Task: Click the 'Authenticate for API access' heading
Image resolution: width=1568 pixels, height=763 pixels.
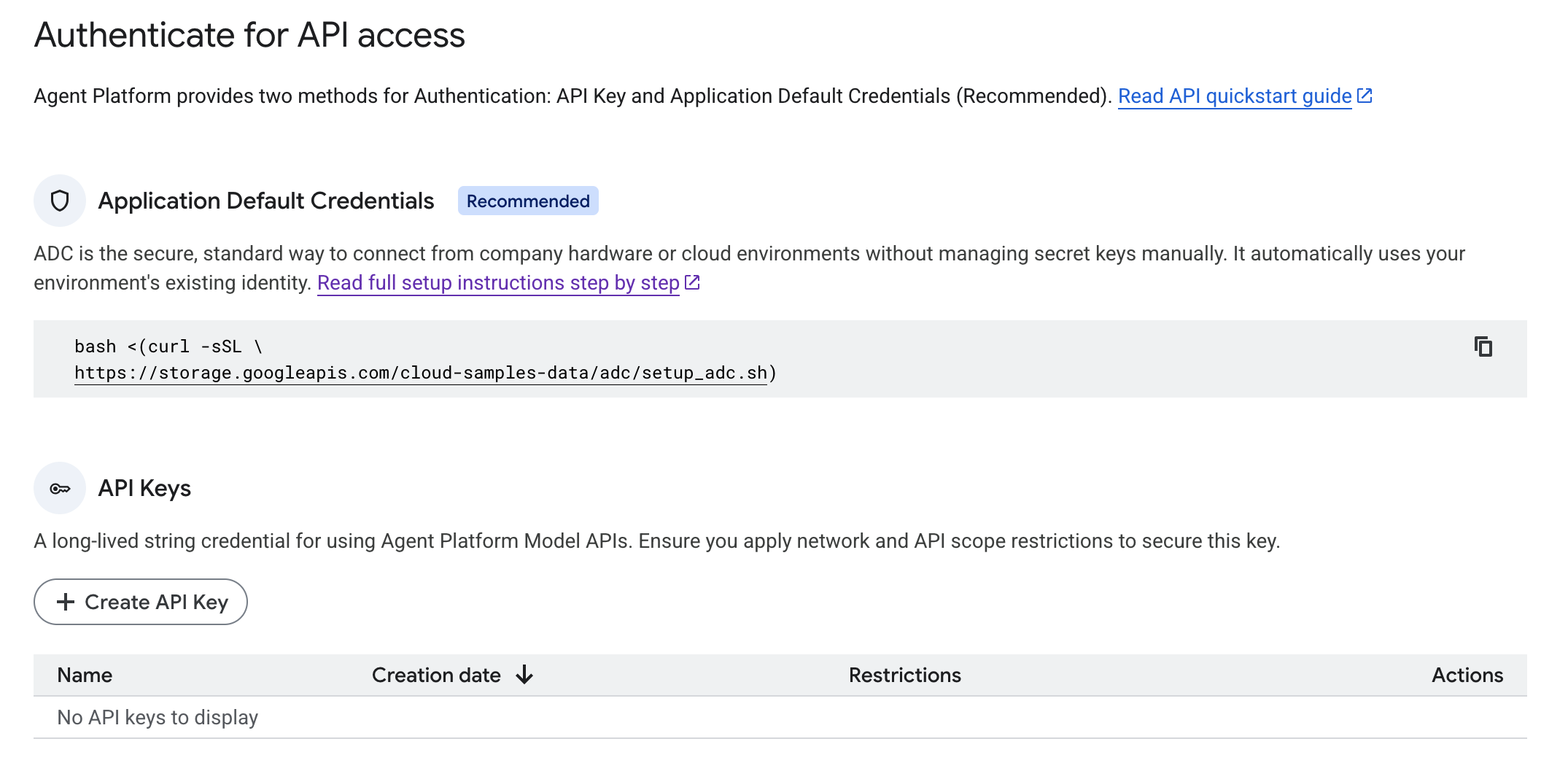Action: [x=249, y=35]
